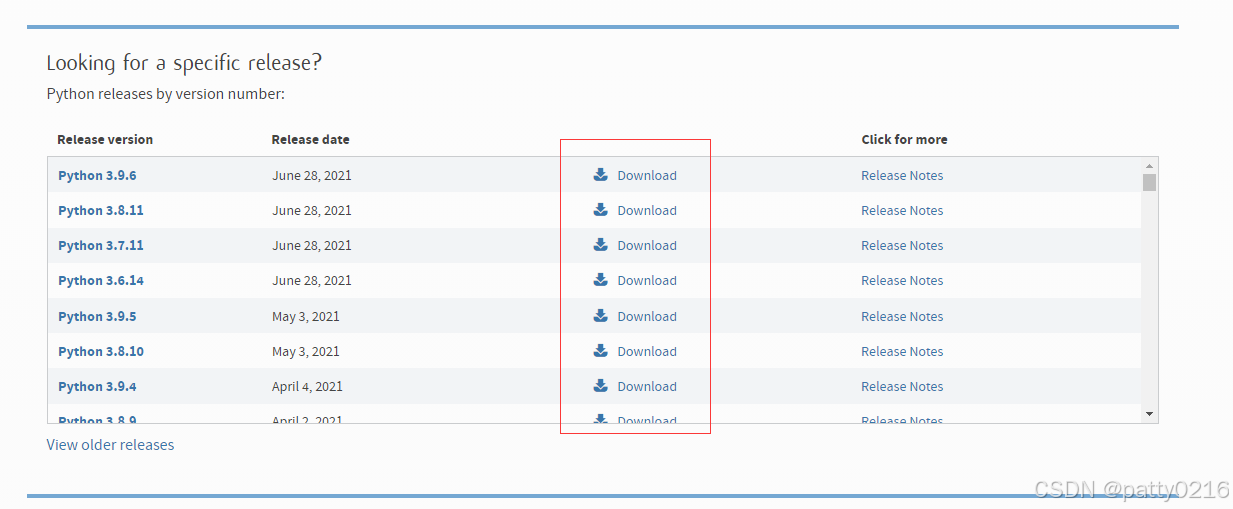Click the heading Looking for a specific release?
This screenshot has height=509, width=1233.
(184, 63)
